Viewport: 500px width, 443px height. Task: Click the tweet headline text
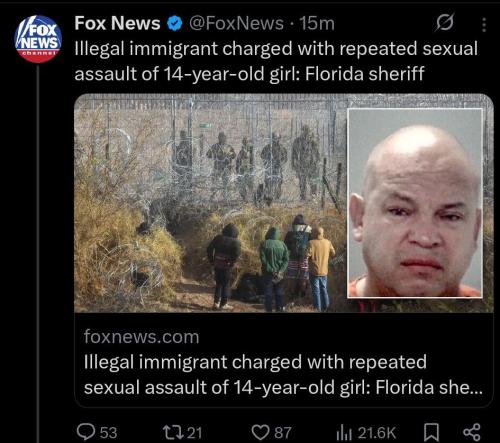coord(276,61)
